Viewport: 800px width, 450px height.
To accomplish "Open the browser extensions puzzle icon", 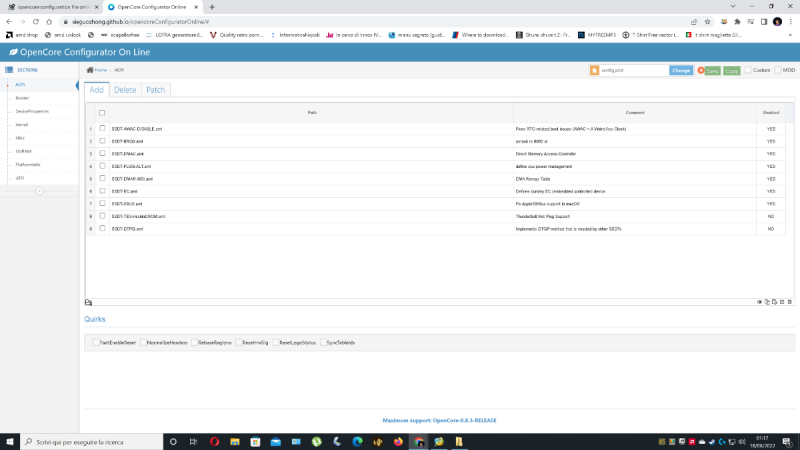I will pyautogui.click(x=737, y=22).
